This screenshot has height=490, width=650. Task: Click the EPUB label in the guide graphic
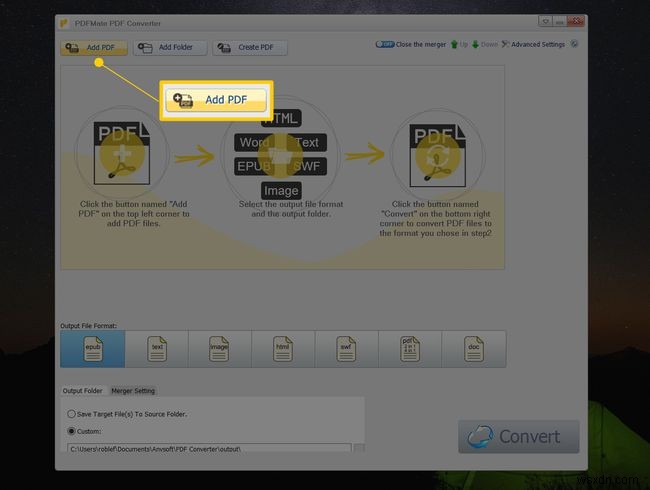pyautogui.click(x=254, y=166)
